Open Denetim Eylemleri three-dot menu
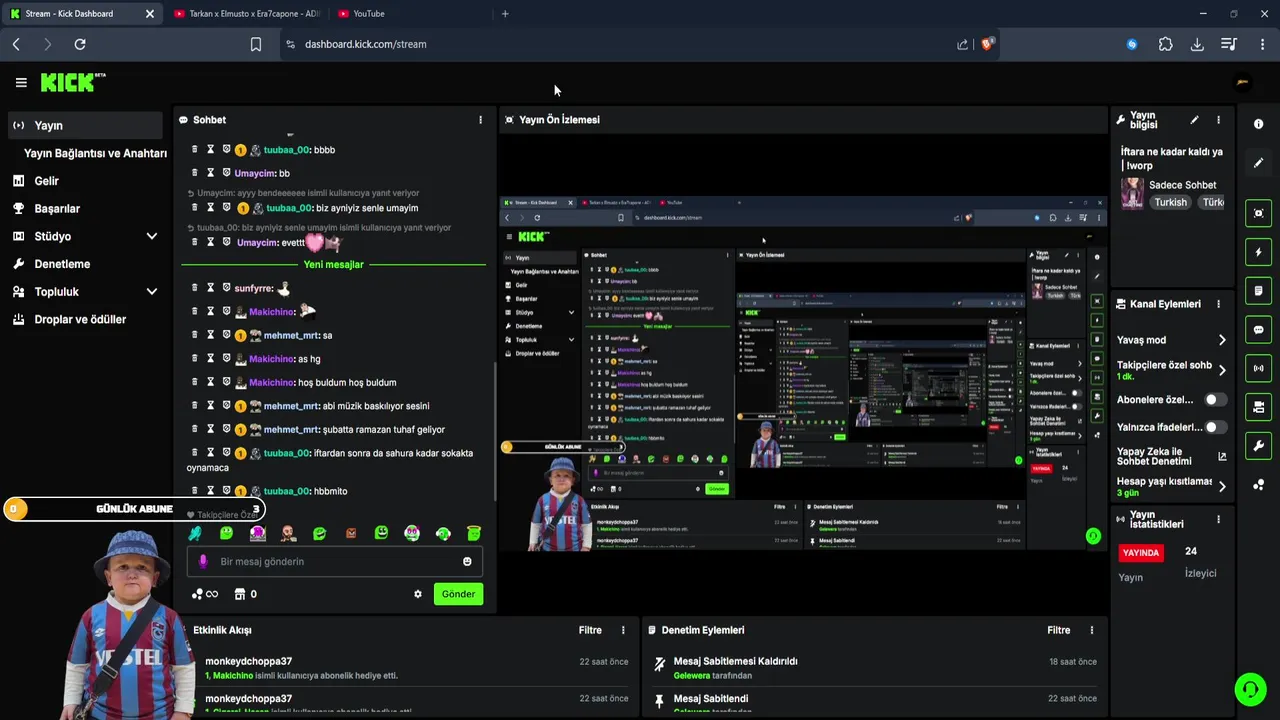Screen dimensions: 1280x720 pyautogui.click(x=1092, y=630)
